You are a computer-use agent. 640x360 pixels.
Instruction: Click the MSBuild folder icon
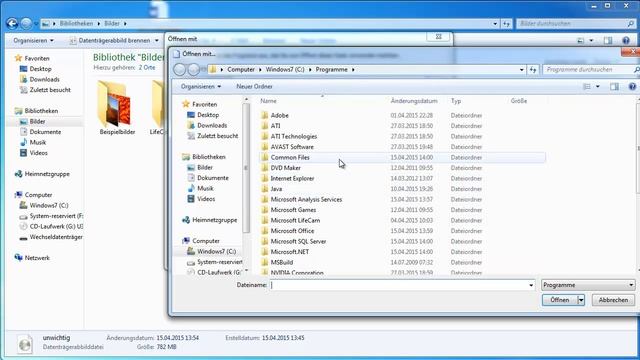(x=264, y=262)
